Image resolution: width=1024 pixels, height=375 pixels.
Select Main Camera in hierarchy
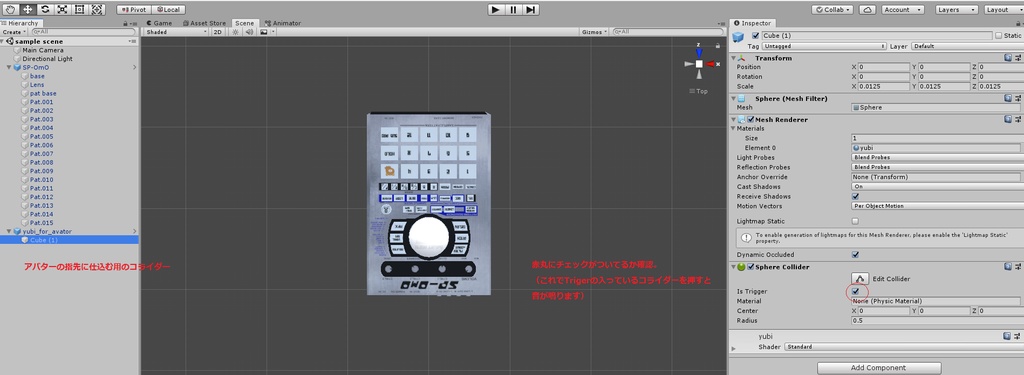(43, 50)
